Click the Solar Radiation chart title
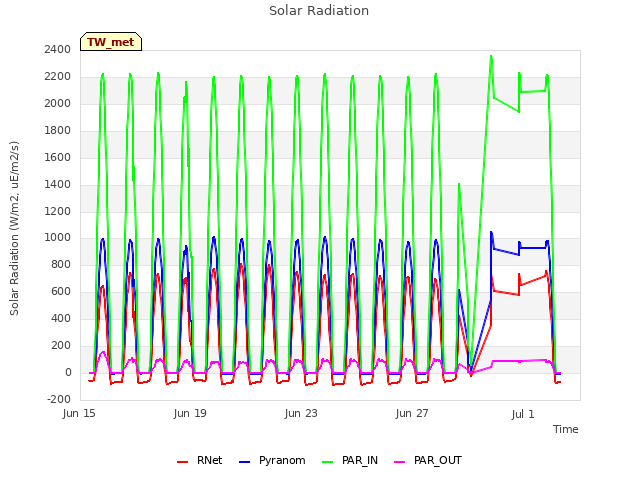Image resolution: width=640 pixels, height=480 pixels. [319, 11]
